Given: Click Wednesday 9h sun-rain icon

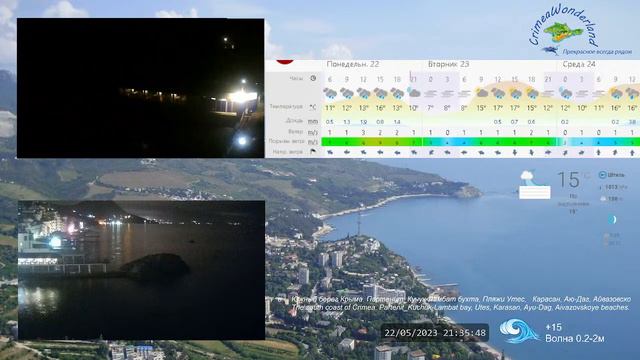Looking at the screenshot, I should point(616,93).
